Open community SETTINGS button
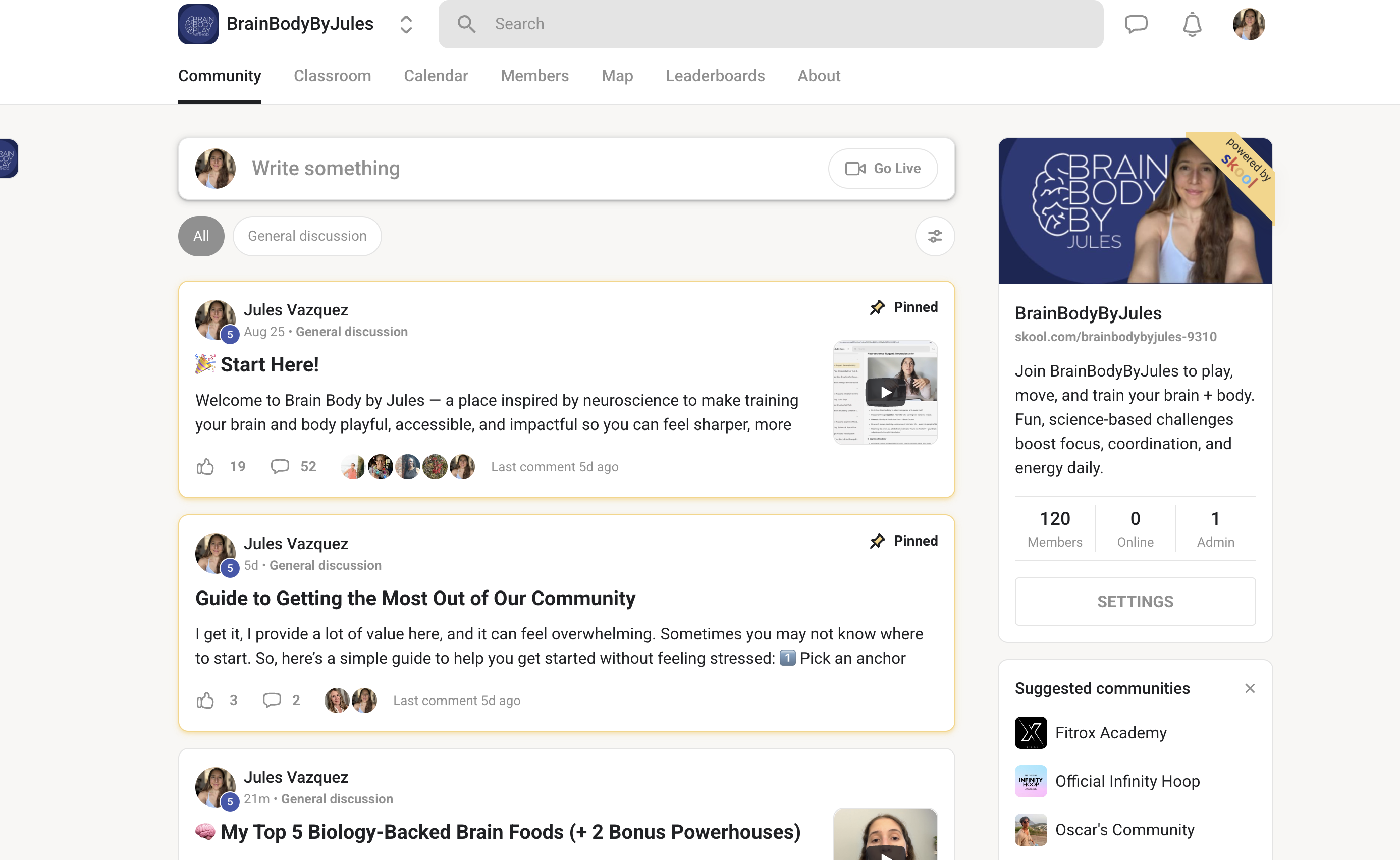This screenshot has height=860, width=1400. (x=1135, y=601)
